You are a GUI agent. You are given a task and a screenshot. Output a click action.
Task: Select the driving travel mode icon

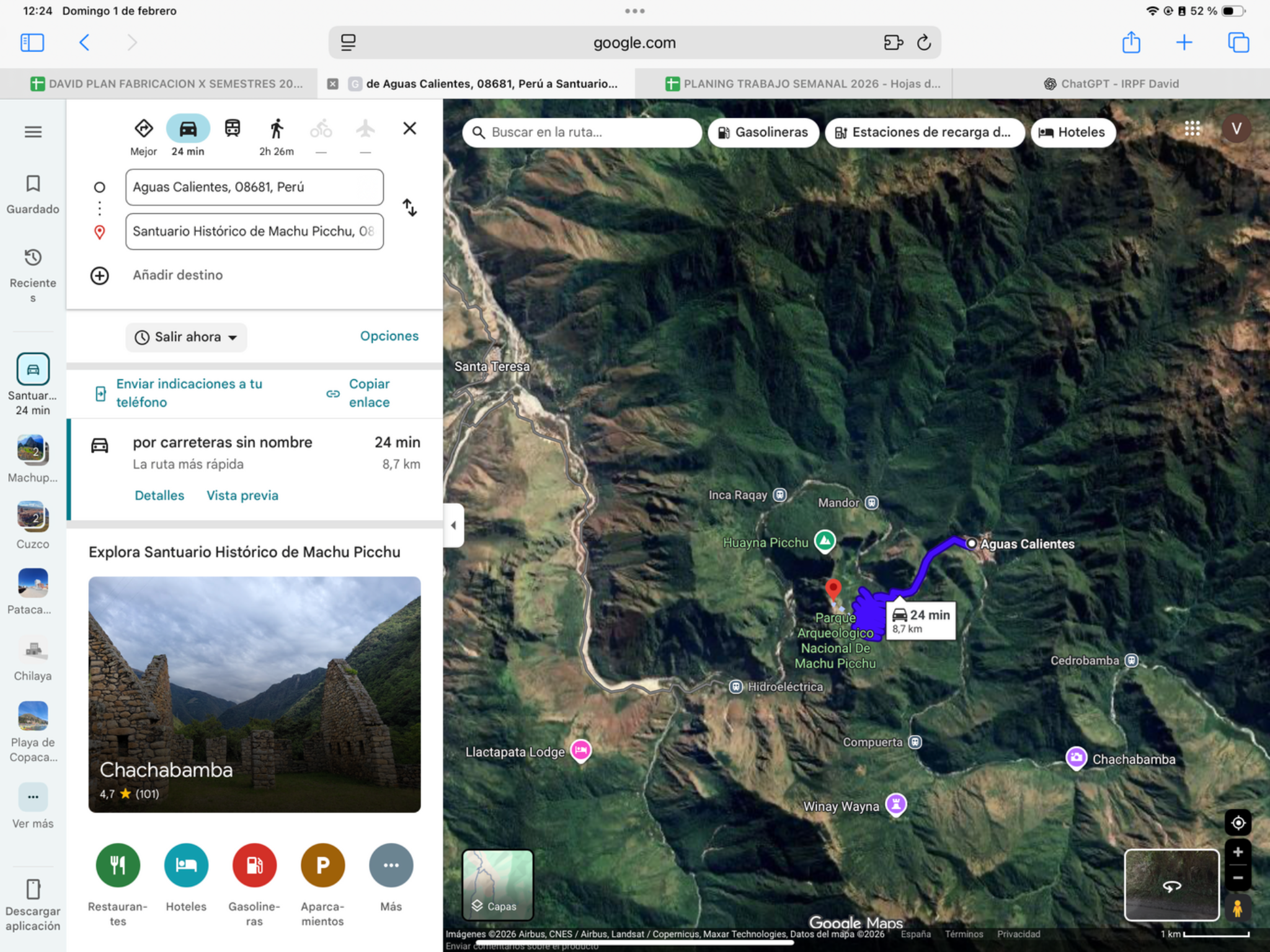click(188, 128)
